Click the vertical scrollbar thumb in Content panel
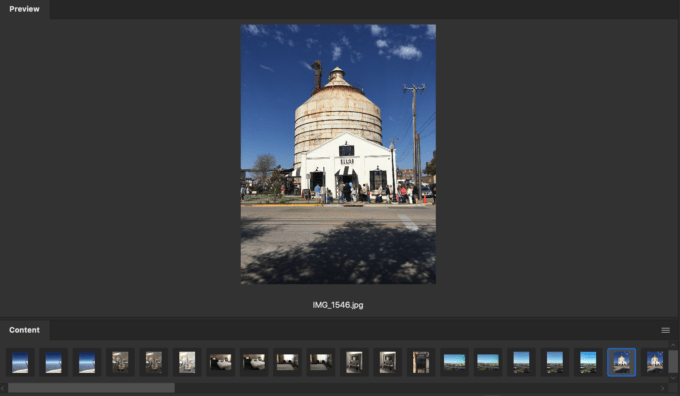This screenshot has width=680, height=396. pos(673,362)
